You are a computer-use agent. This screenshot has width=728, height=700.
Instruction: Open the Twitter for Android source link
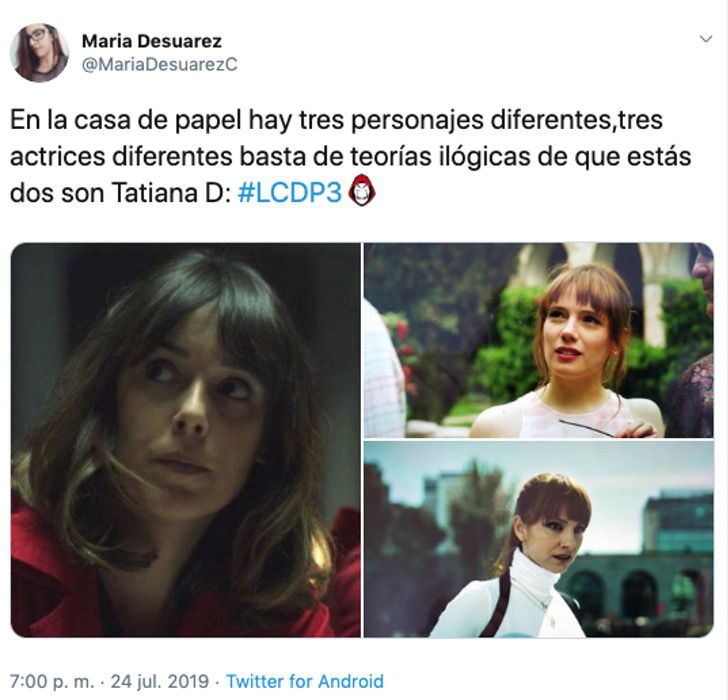[x=305, y=681]
